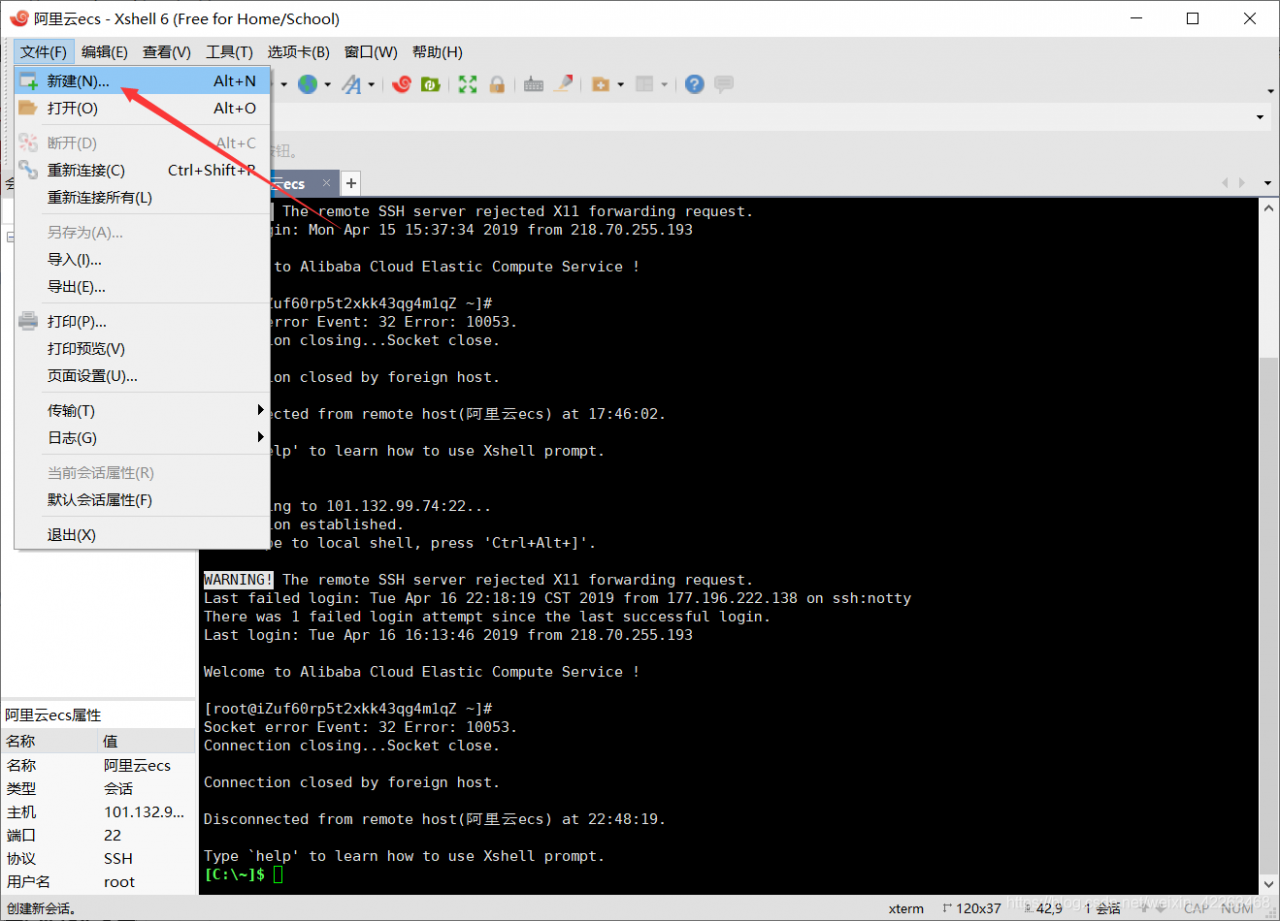Click the 值 column header in properties
Screen dimensions: 1280x921
pos(147,741)
